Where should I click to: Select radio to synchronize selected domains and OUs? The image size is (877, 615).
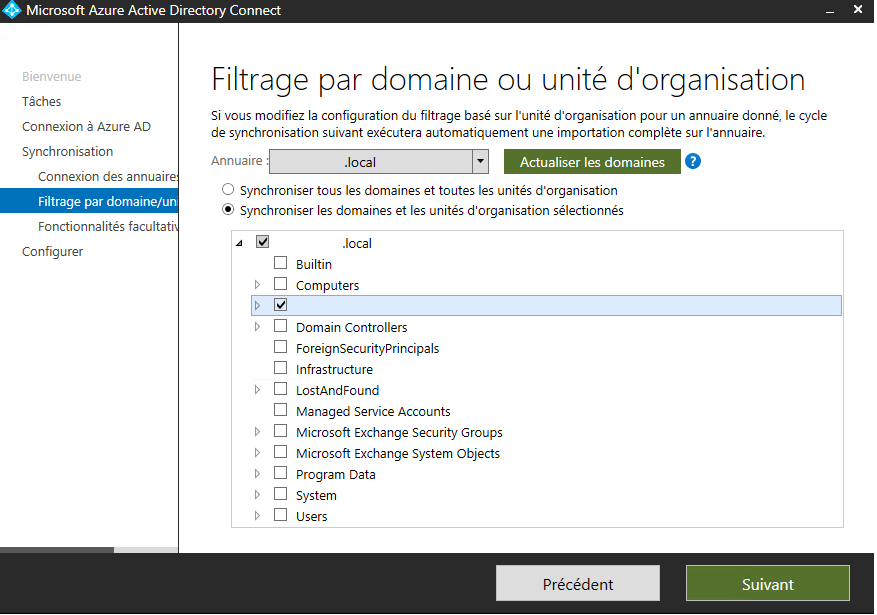[x=228, y=210]
